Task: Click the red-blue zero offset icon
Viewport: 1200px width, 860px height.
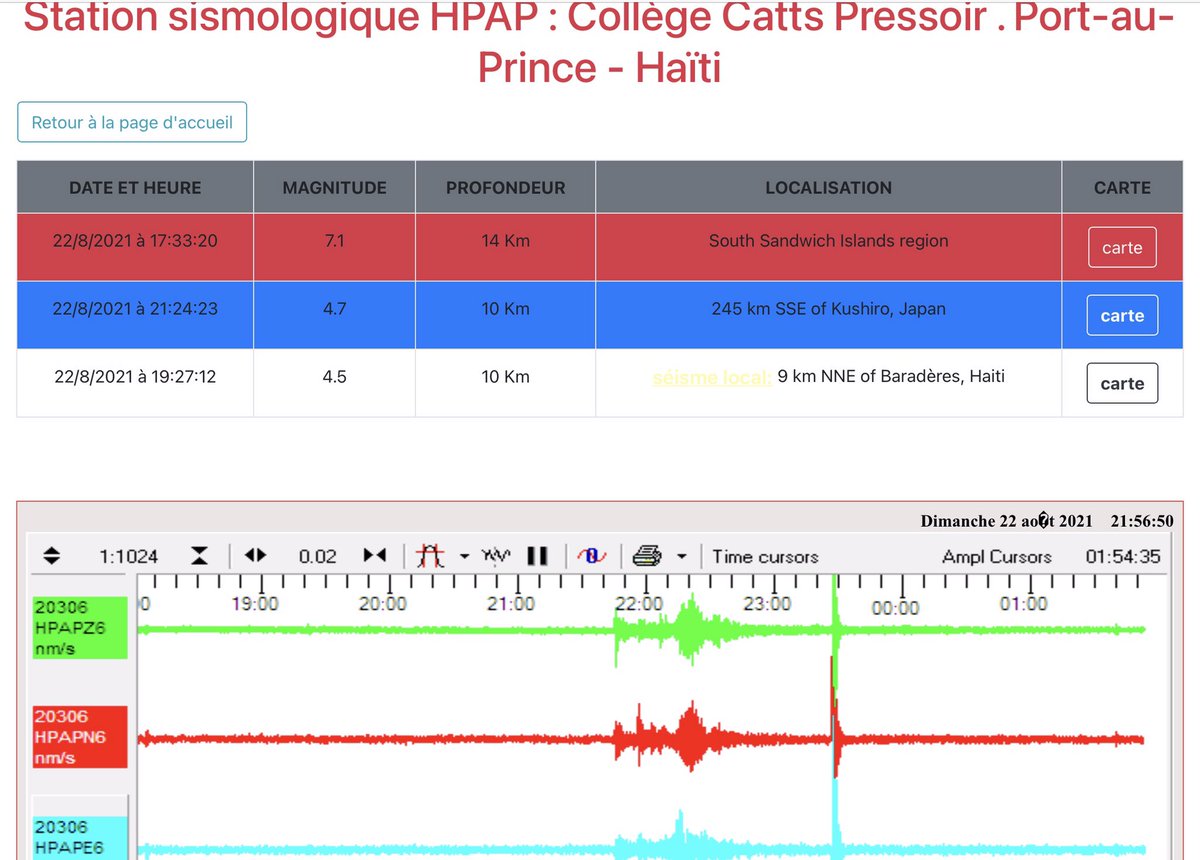Action: [592, 556]
